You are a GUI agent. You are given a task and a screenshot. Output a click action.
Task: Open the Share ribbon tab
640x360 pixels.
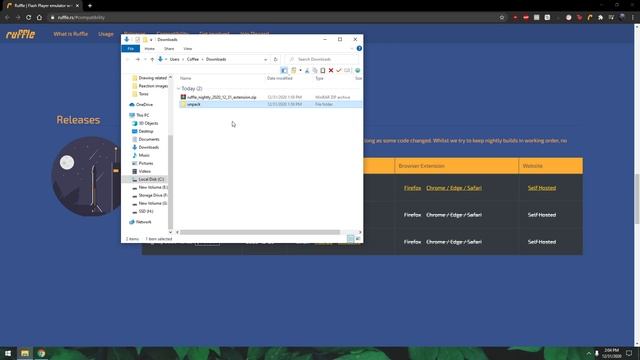click(x=169, y=49)
